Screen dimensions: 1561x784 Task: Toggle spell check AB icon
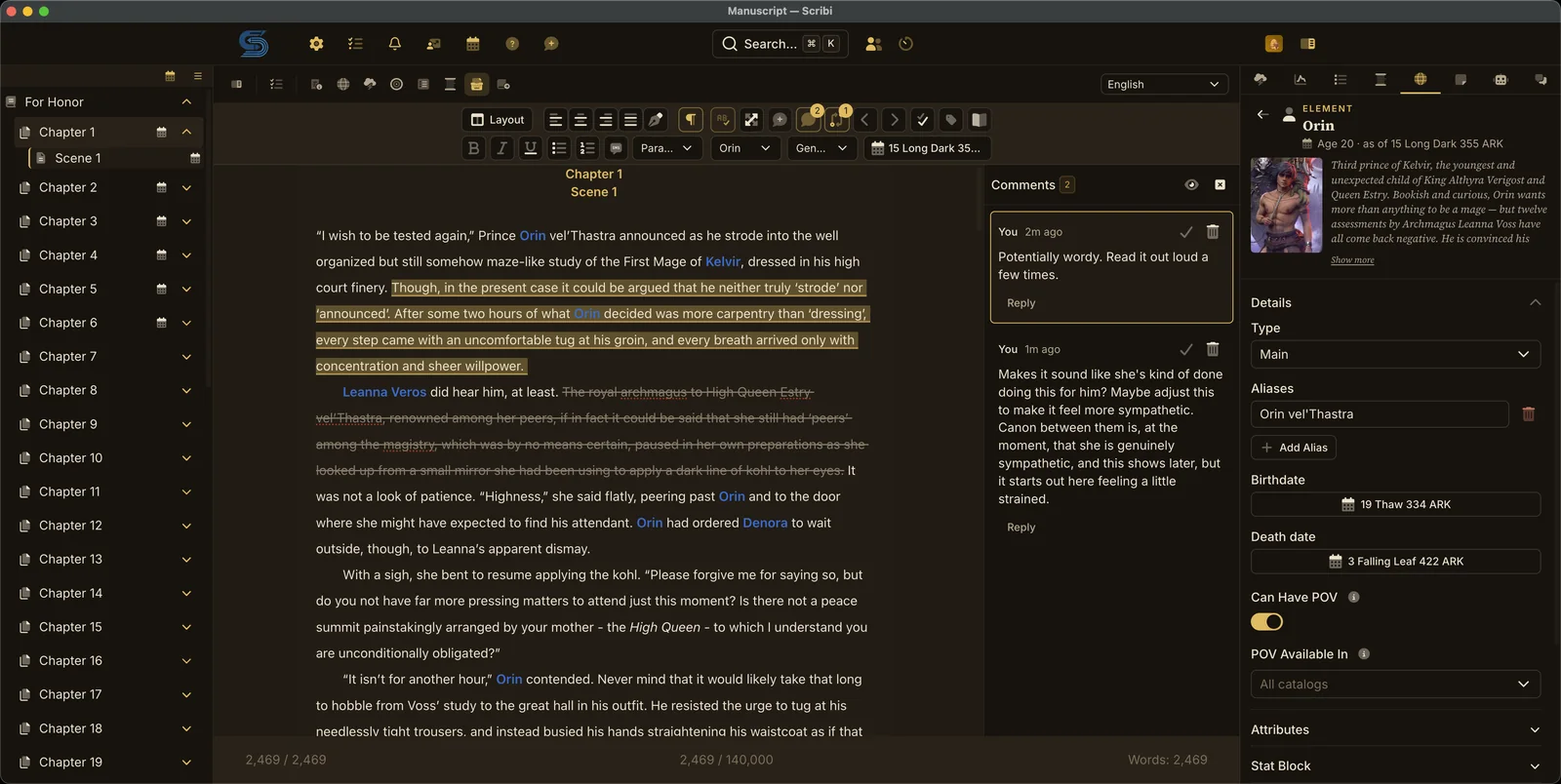pyautogui.click(x=722, y=120)
